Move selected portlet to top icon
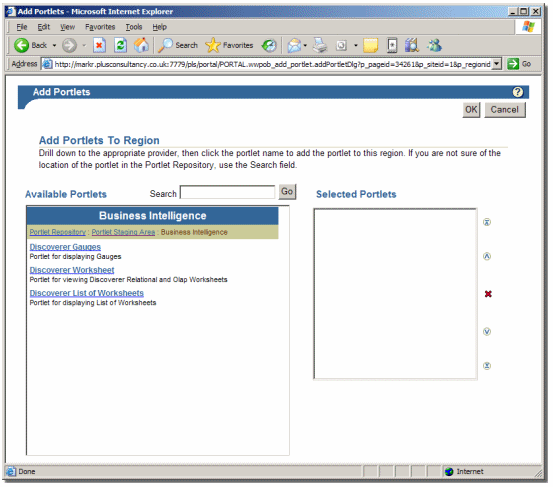553x487 pixels. pyautogui.click(x=487, y=222)
